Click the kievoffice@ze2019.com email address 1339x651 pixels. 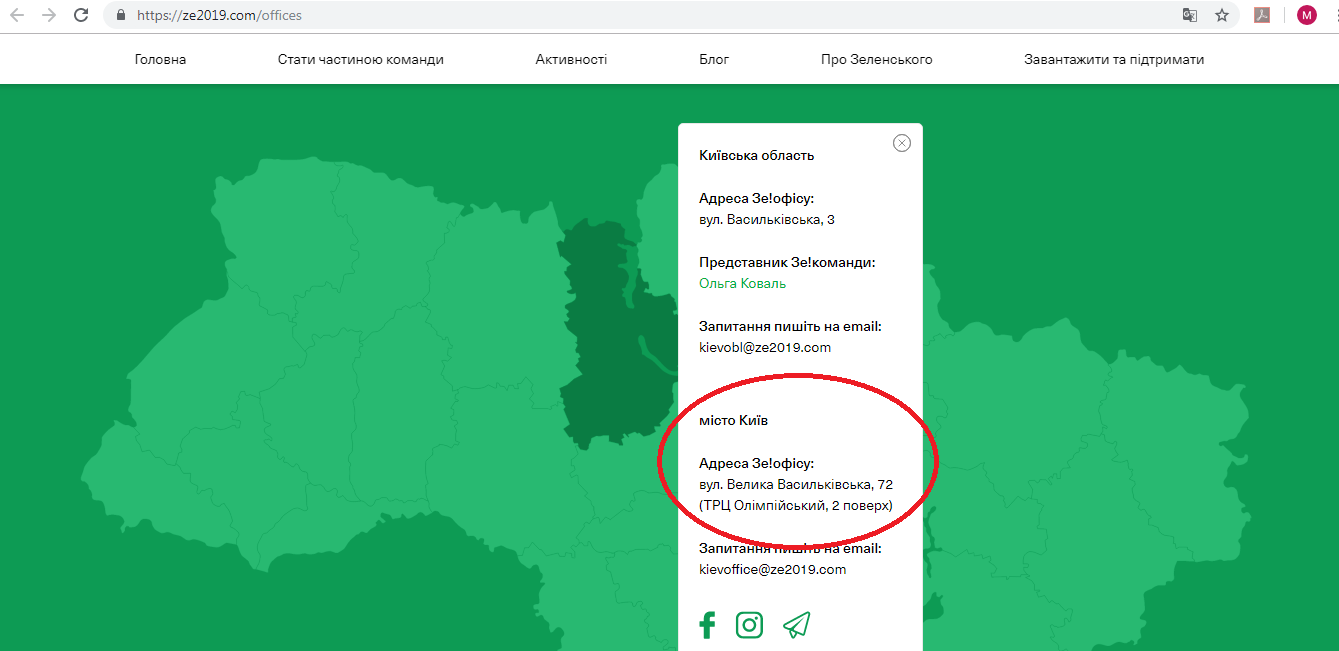[773, 570]
